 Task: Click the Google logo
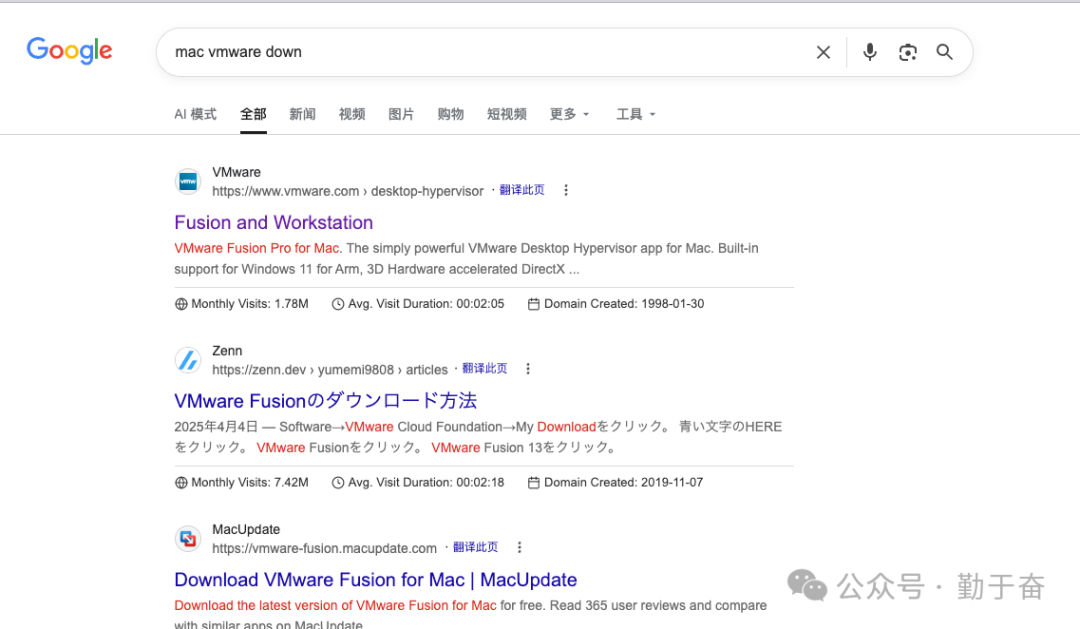[69, 50]
